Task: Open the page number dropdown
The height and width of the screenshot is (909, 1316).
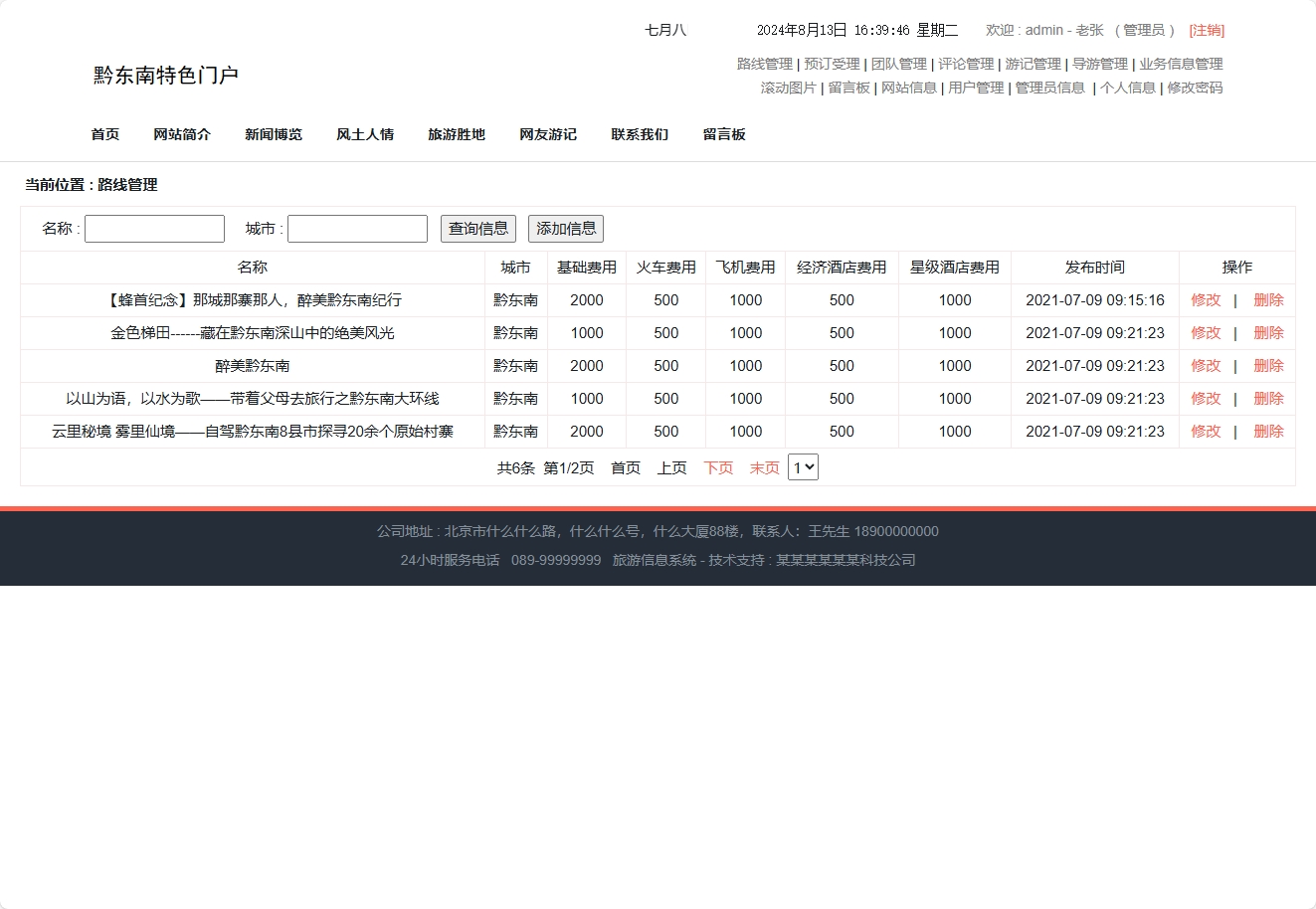Action: pos(803,467)
